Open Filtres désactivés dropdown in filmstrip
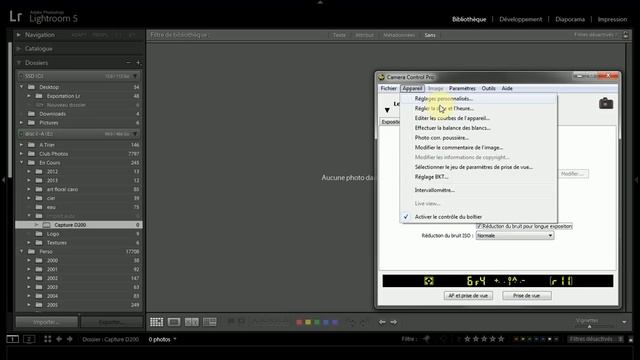The image size is (640, 360). pos(596,339)
